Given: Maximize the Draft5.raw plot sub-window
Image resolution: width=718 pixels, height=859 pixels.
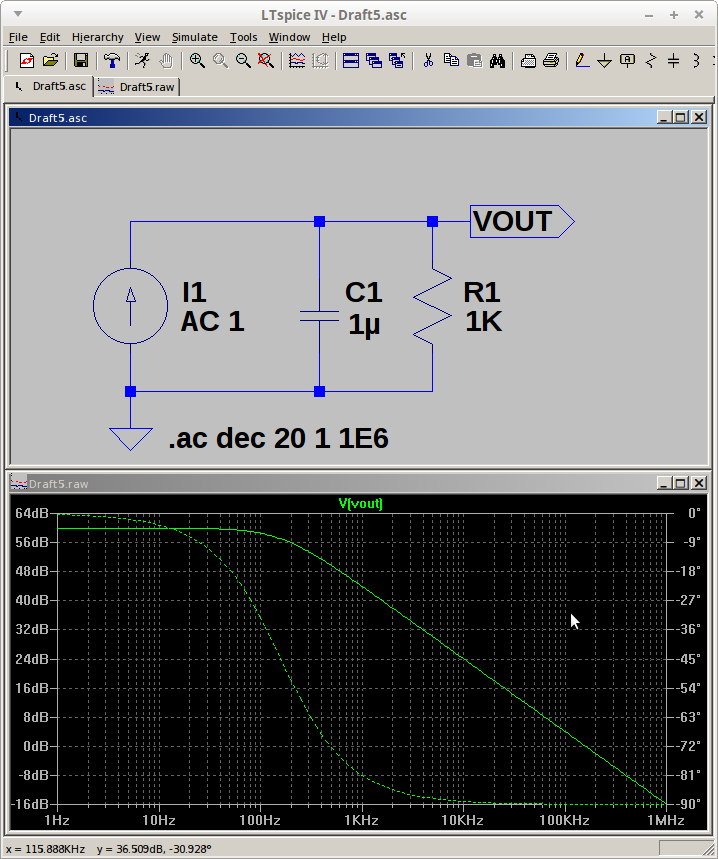Looking at the screenshot, I should 681,483.
